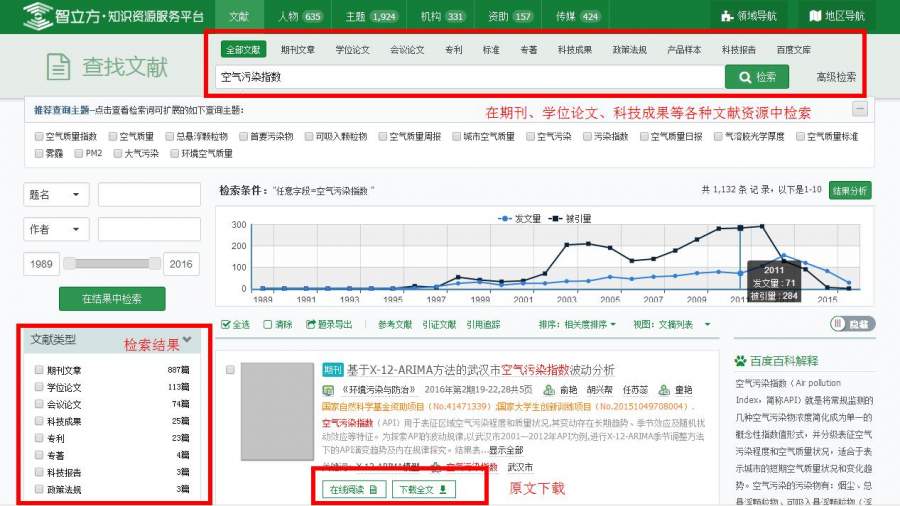
Task: Select the 全部文献 search category
Action: (x=243, y=50)
